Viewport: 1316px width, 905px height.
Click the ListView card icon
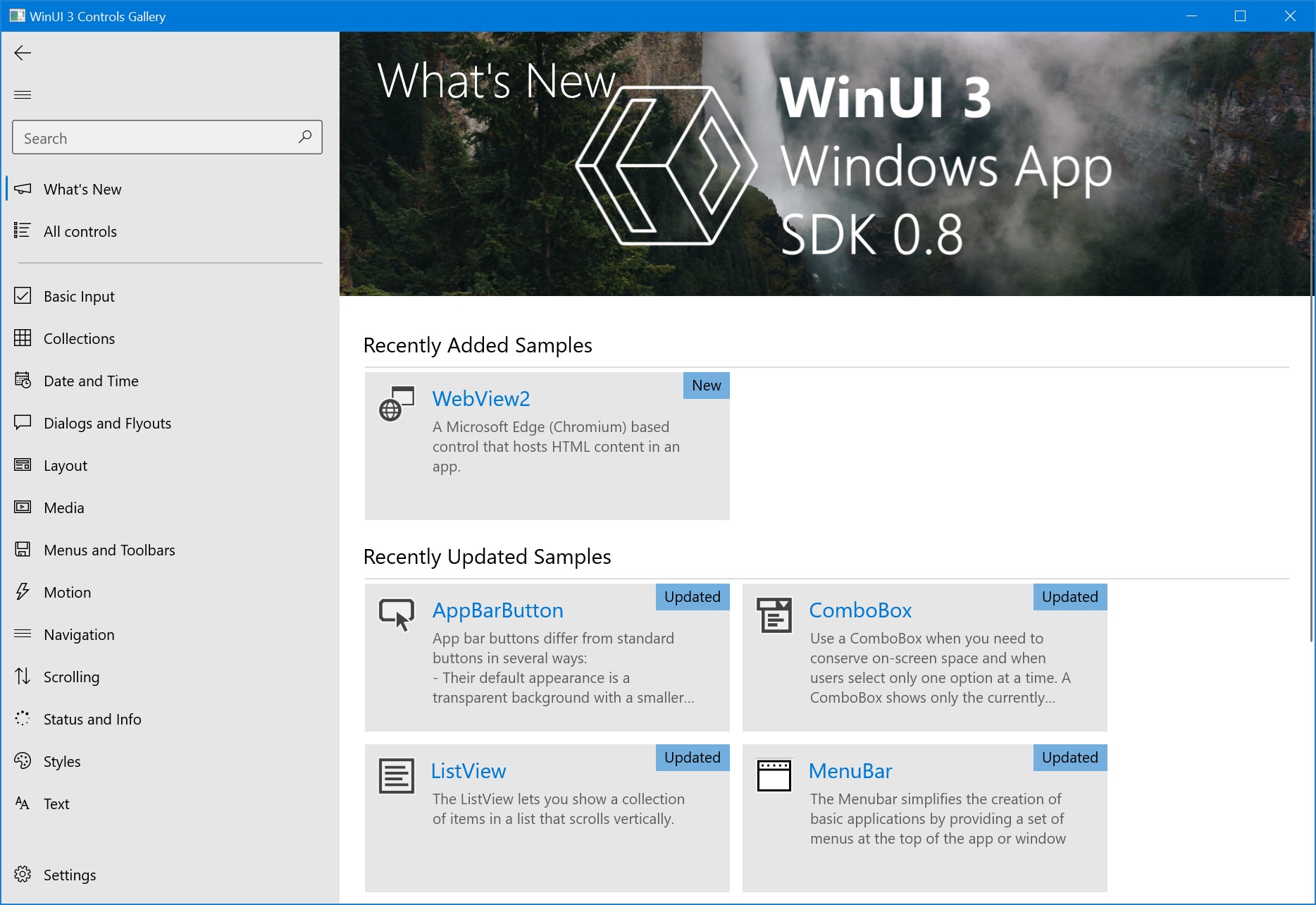pyautogui.click(x=397, y=775)
